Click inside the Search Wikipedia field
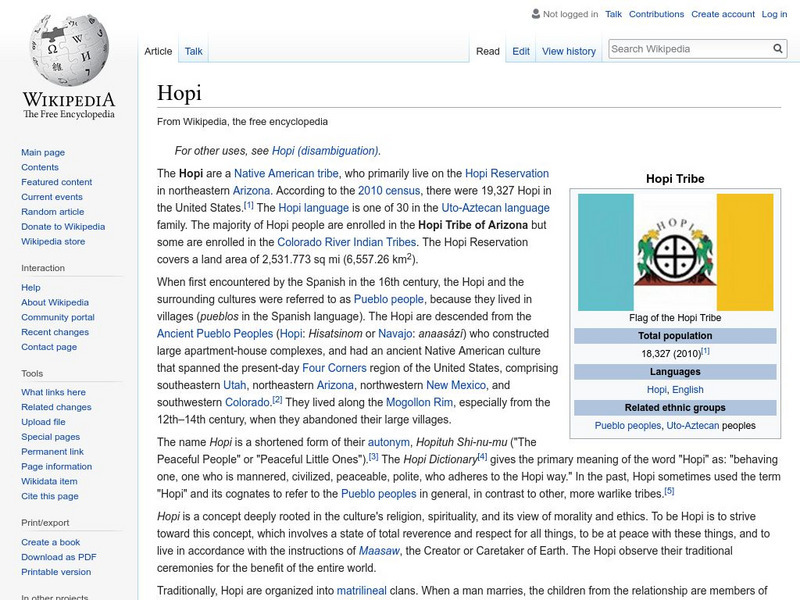Viewport: 800px width, 600px height. coord(688,48)
